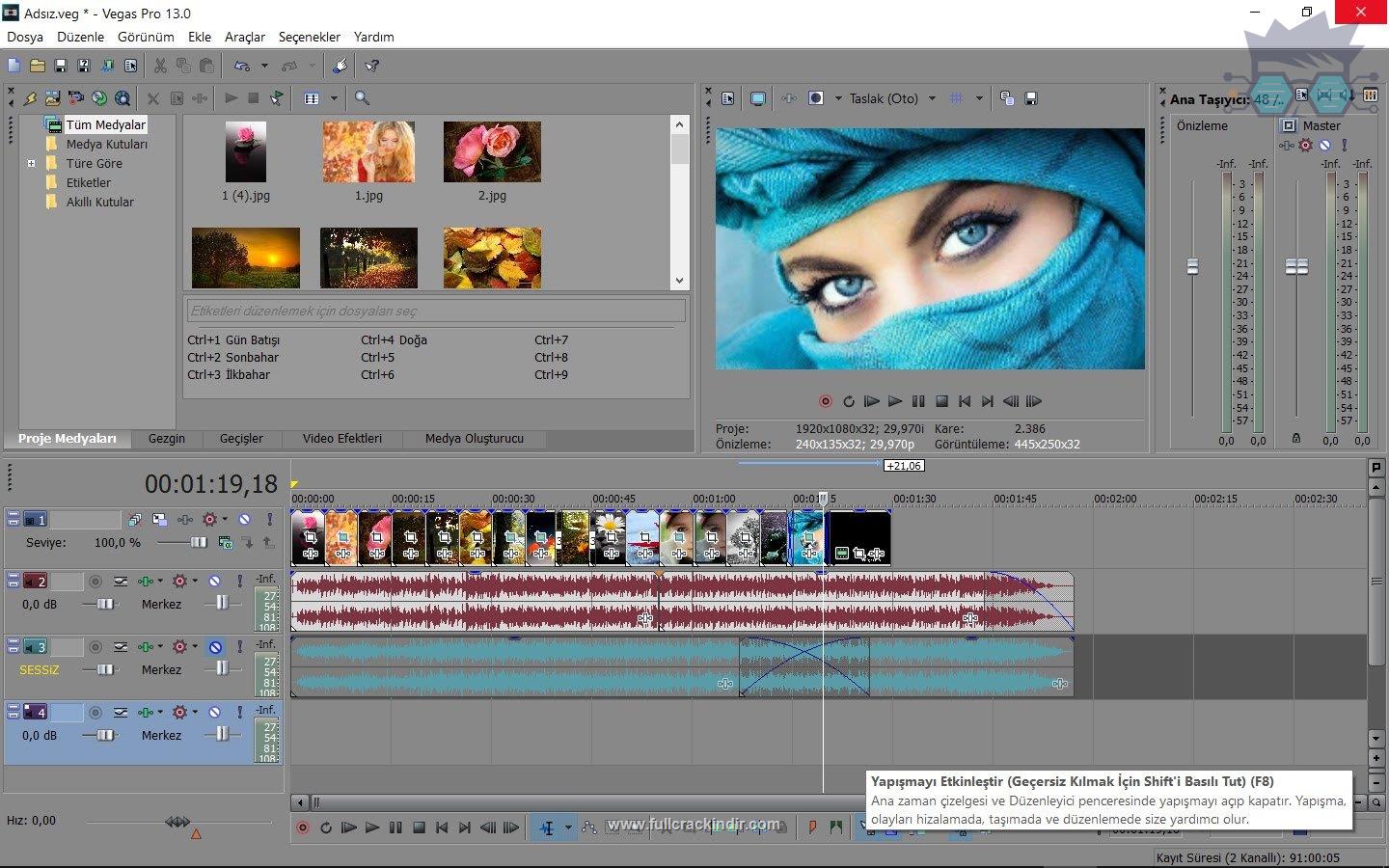Switch to the Geçişler tab
This screenshot has height=868, width=1389.
coord(241,438)
